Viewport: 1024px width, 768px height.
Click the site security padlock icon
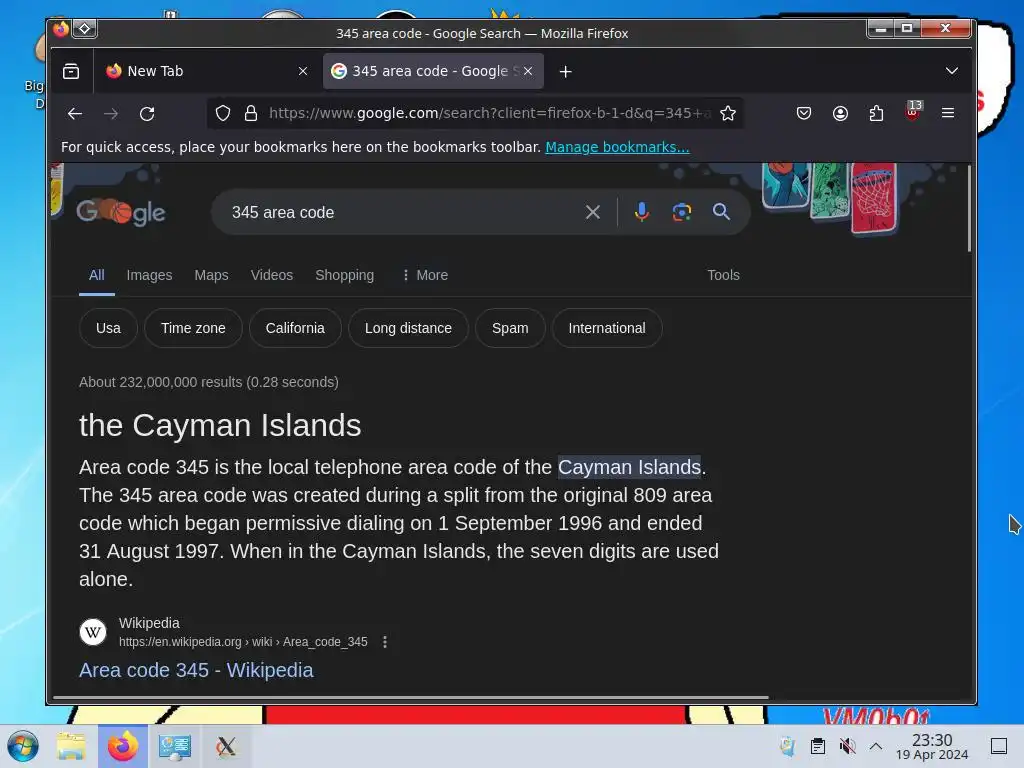251,114
